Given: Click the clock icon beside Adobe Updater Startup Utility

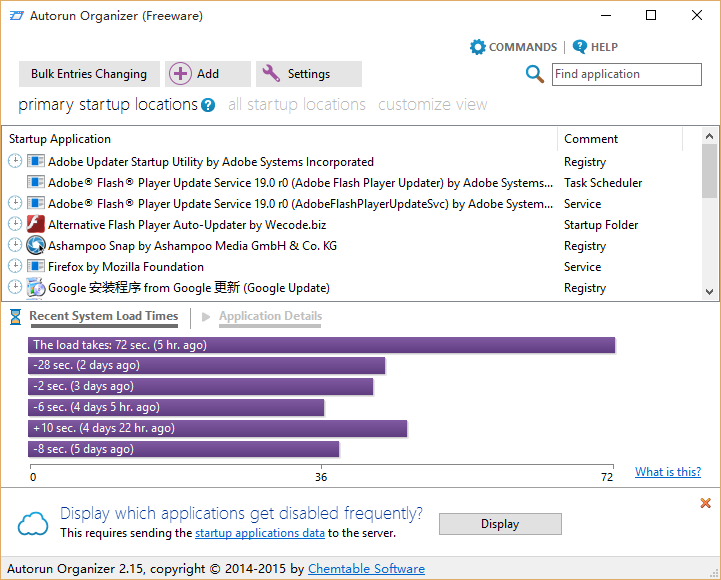Looking at the screenshot, I should pyautogui.click(x=15, y=162).
